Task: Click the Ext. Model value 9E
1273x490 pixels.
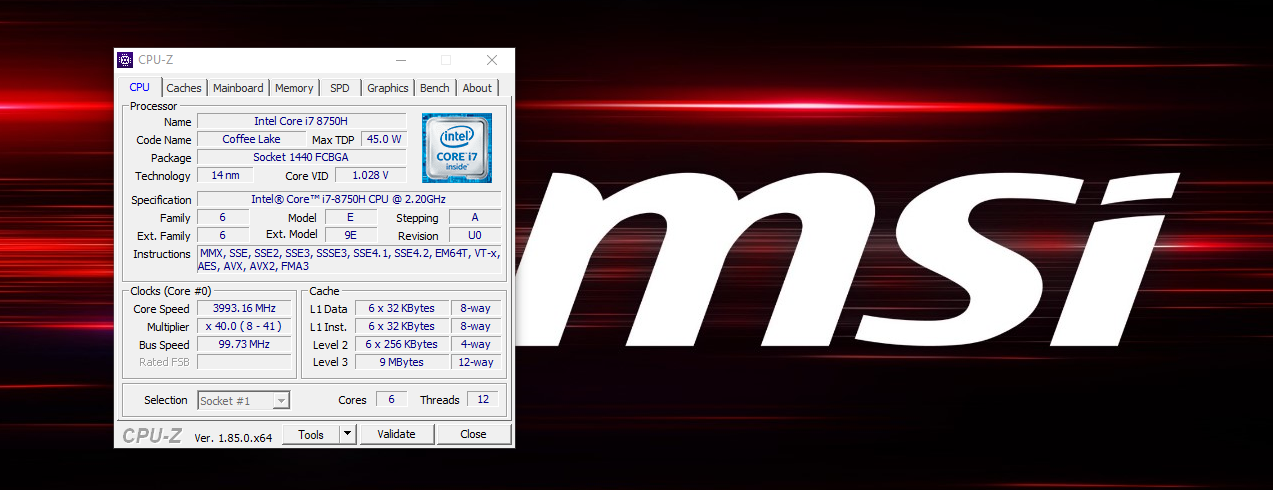Action: tap(350, 235)
